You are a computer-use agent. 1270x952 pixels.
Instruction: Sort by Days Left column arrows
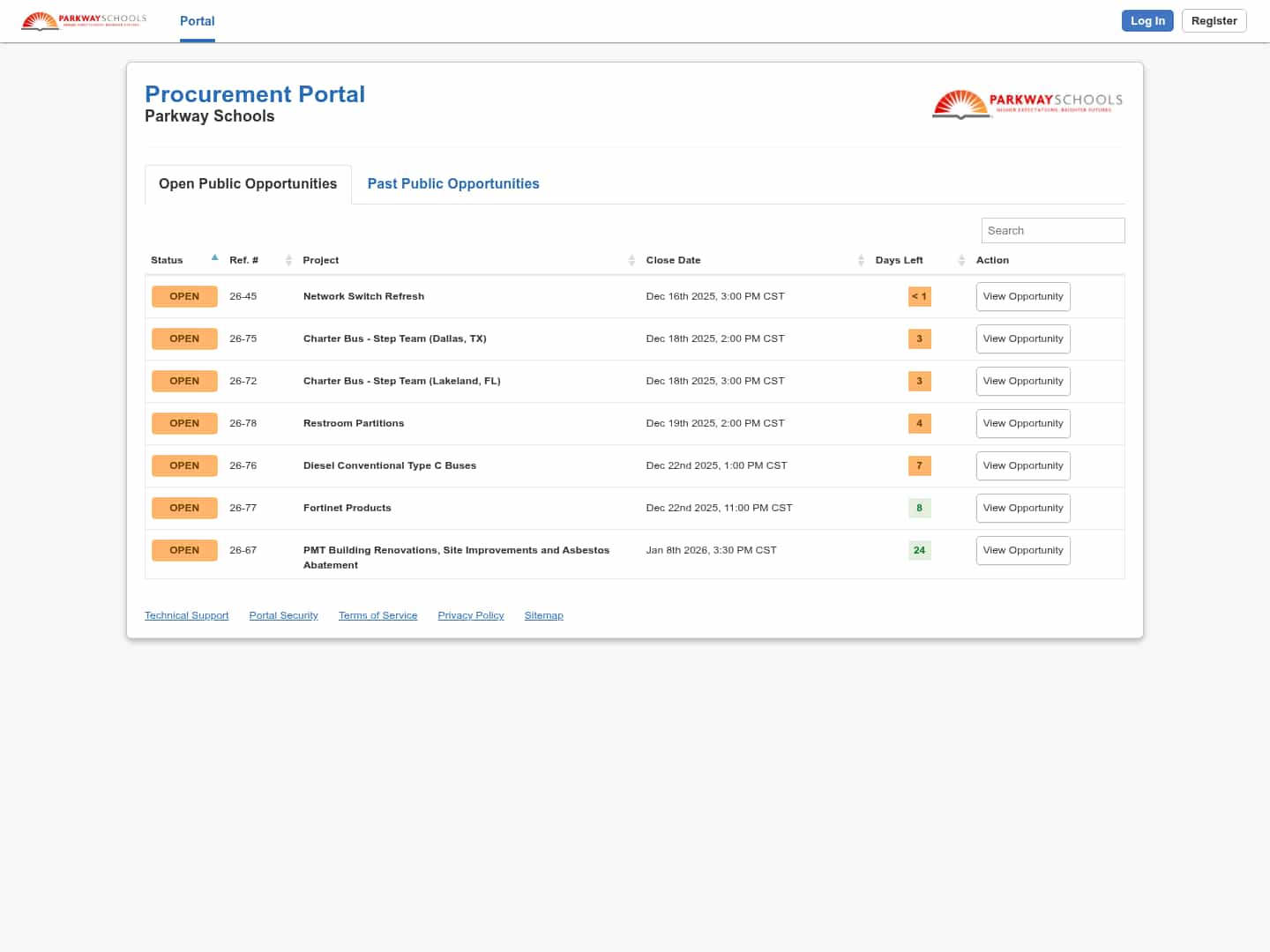(x=961, y=260)
